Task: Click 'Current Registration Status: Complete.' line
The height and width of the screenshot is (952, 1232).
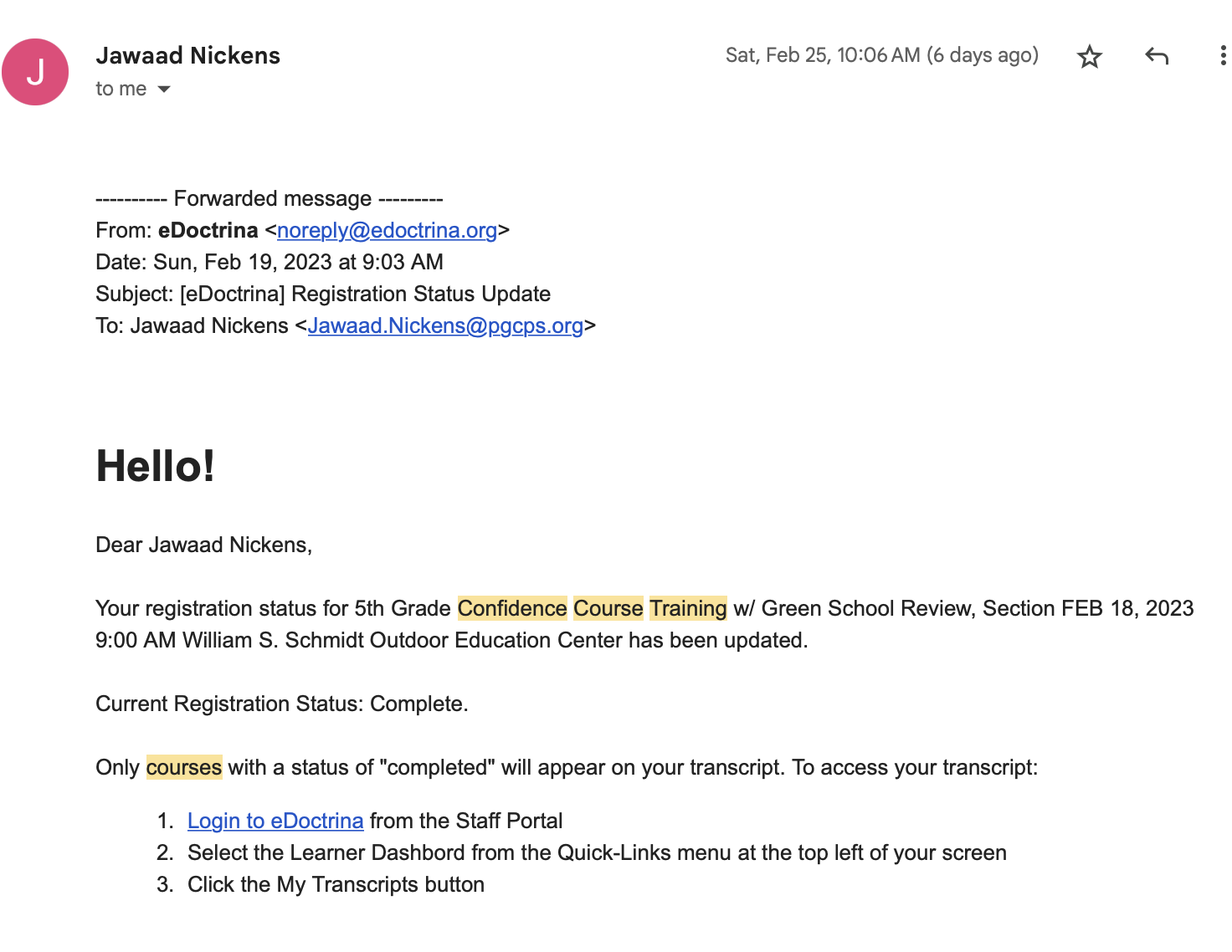Action: click(x=282, y=704)
